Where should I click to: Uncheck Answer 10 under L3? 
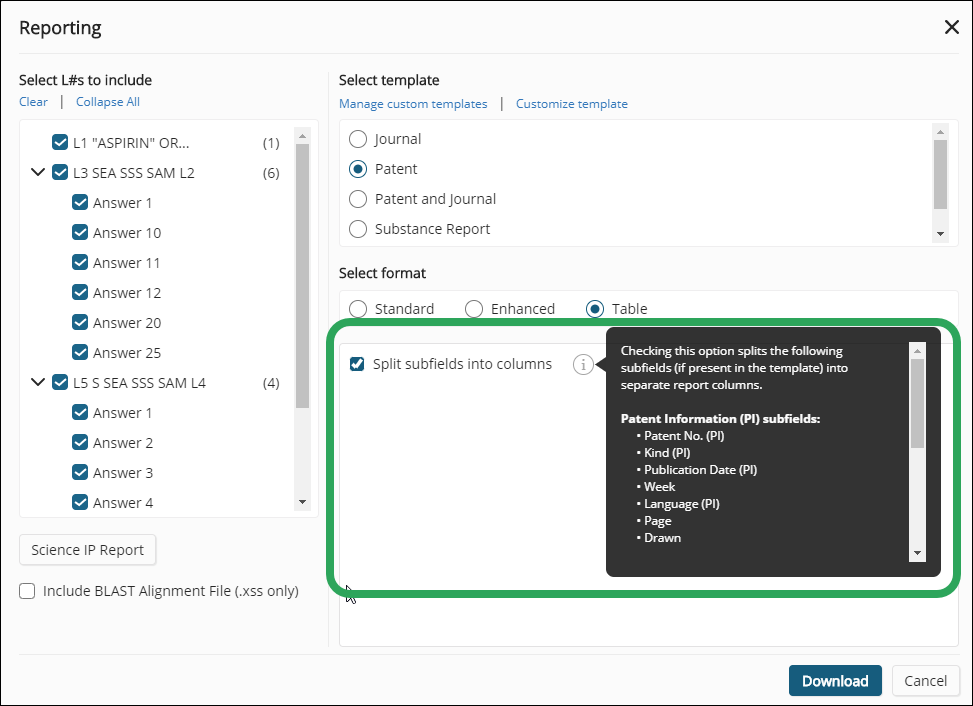[81, 233]
